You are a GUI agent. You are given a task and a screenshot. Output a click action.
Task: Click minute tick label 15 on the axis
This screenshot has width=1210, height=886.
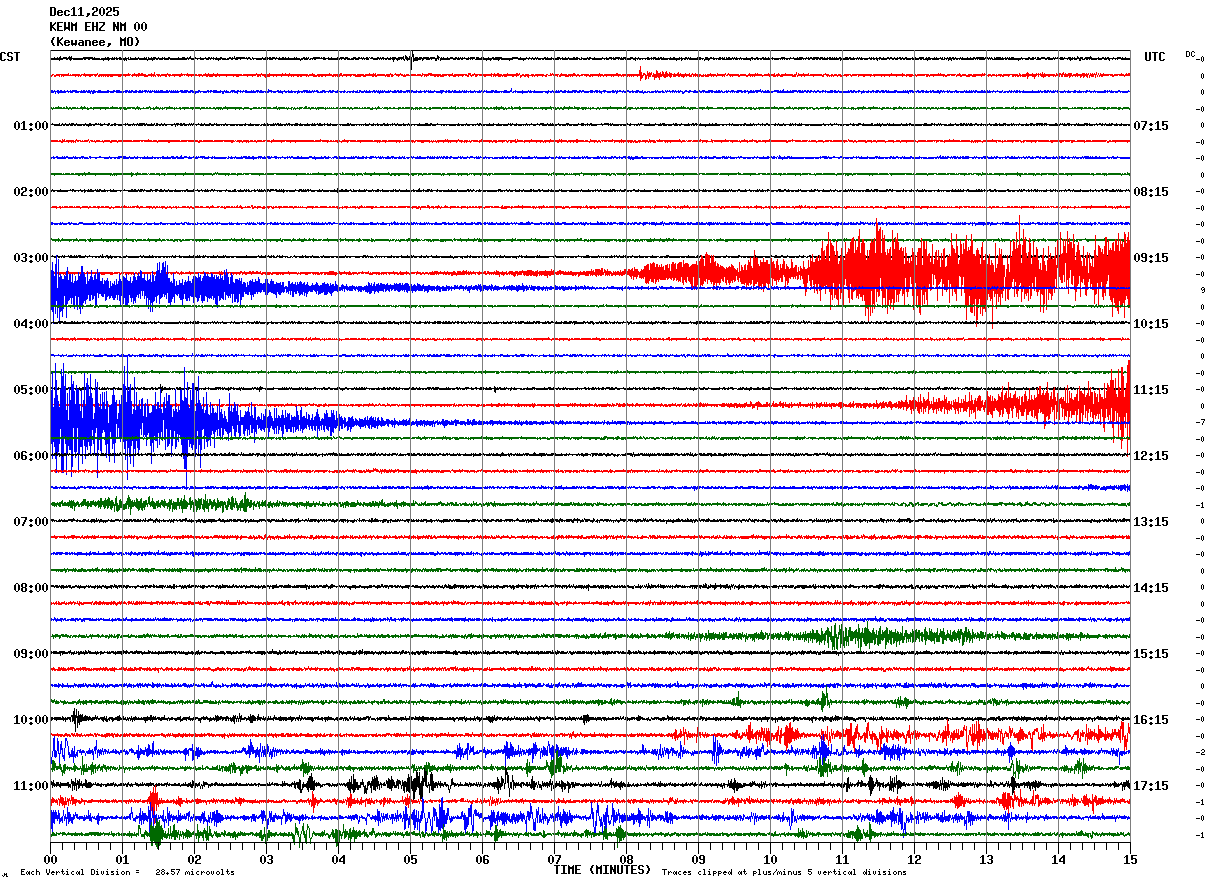point(1130,859)
